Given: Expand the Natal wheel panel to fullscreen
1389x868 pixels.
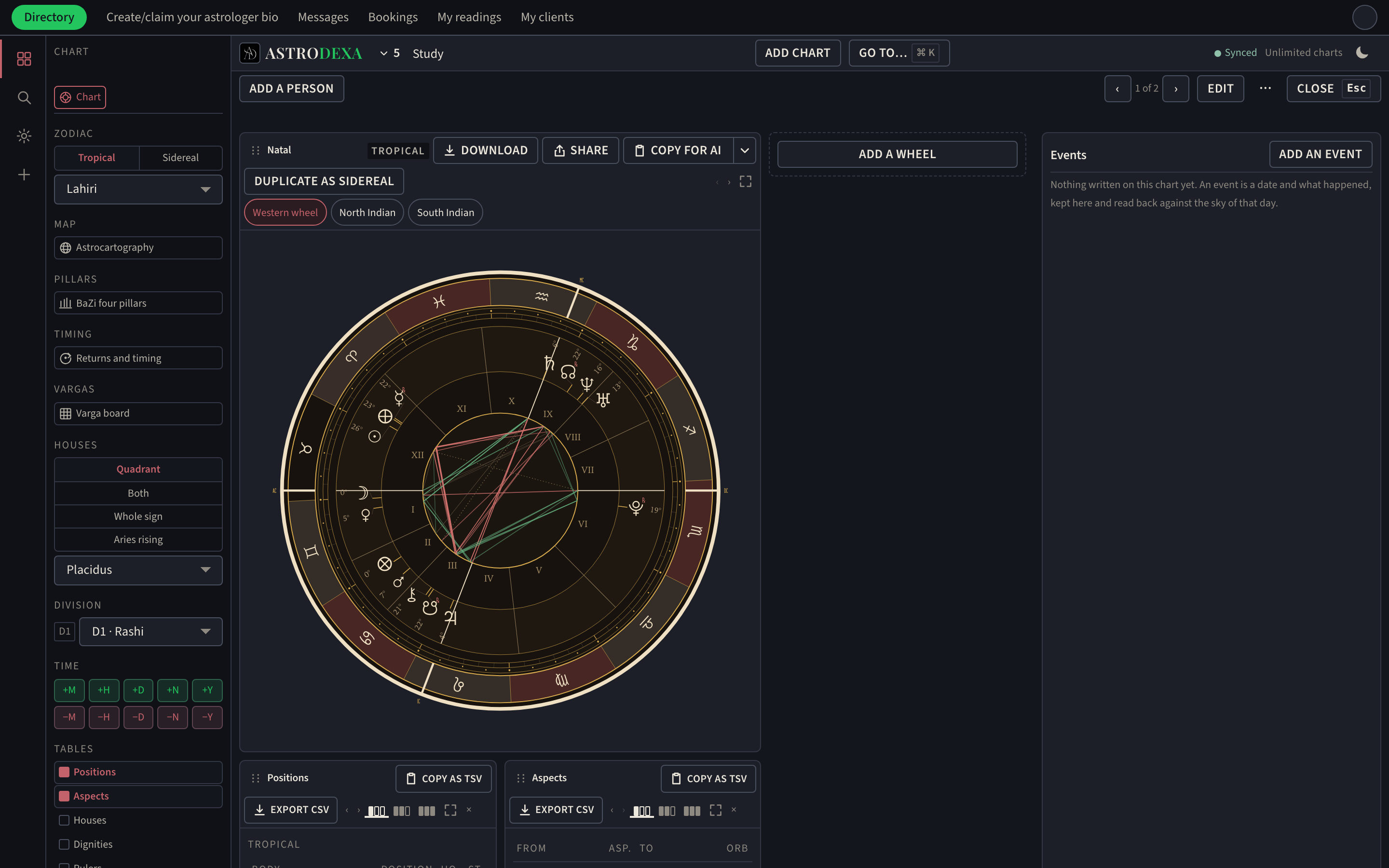Looking at the screenshot, I should pyautogui.click(x=745, y=181).
